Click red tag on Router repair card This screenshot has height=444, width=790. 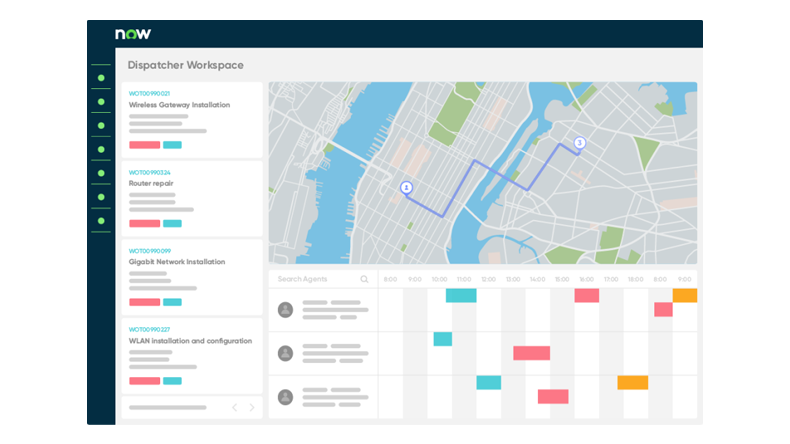pos(144,223)
